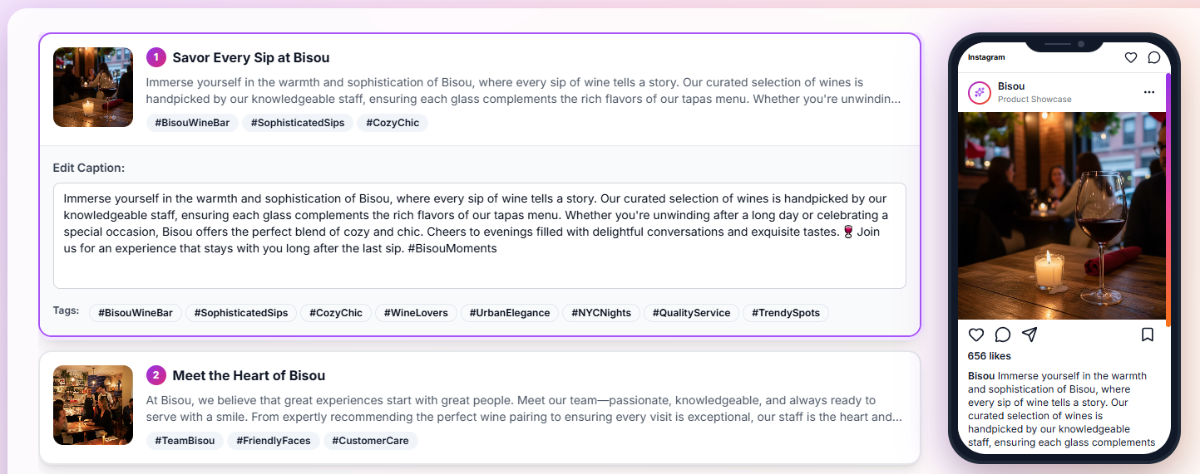Screen dimensions: 1200x474
Task: Expand the Meet the Heart of Bisou card
Action: 248,376
